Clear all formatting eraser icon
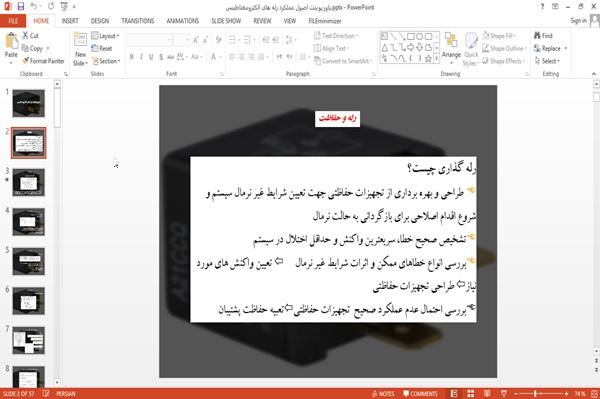Image resolution: width=600 pixels, height=399 pixels. pos(218,40)
